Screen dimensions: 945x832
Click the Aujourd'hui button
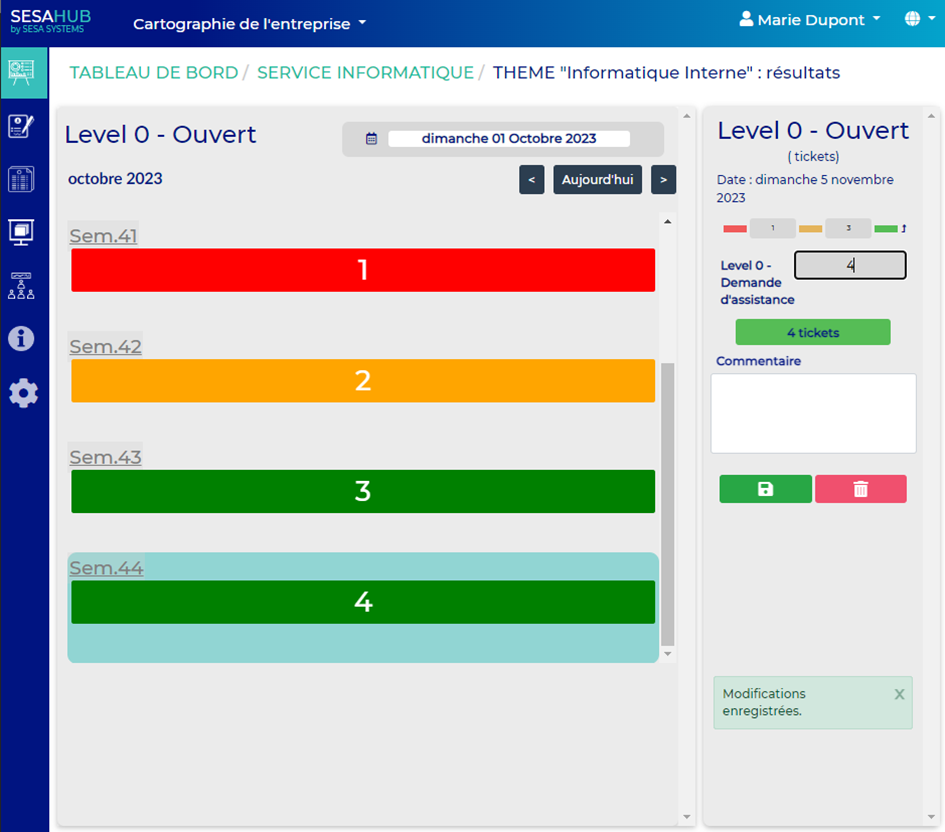click(x=597, y=180)
